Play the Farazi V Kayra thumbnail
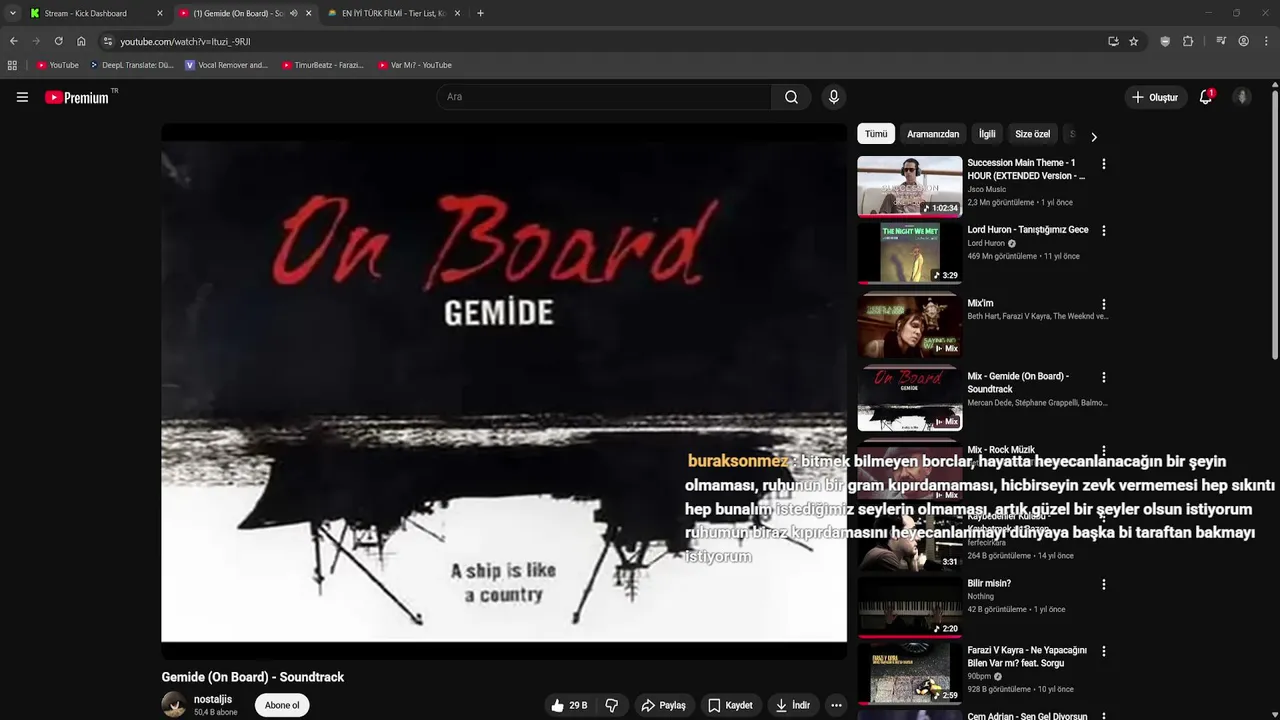 tap(909, 673)
